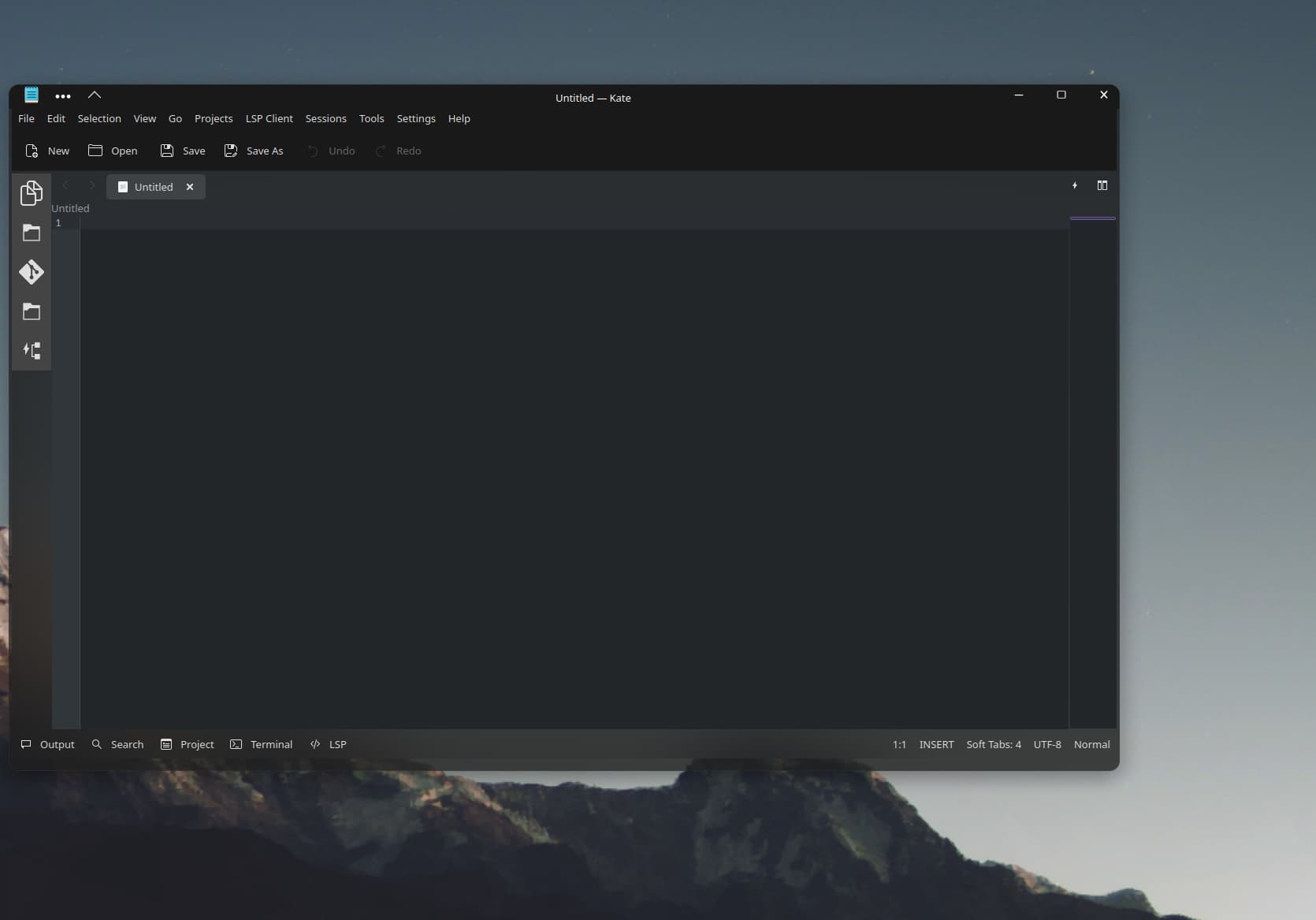
Task: Click the INSERT mode status label
Action: pyautogui.click(x=936, y=744)
